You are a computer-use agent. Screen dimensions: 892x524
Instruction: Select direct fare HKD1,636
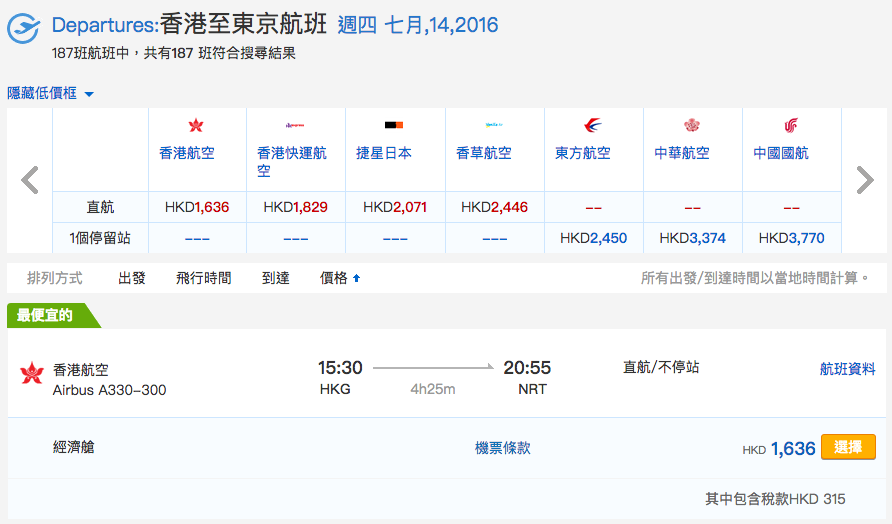coord(197,207)
